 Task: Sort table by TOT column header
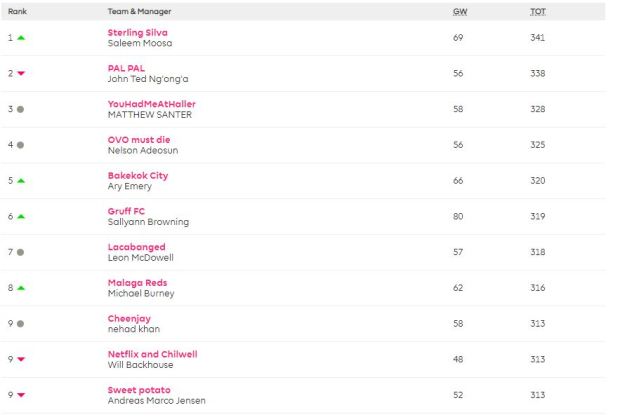click(x=537, y=11)
